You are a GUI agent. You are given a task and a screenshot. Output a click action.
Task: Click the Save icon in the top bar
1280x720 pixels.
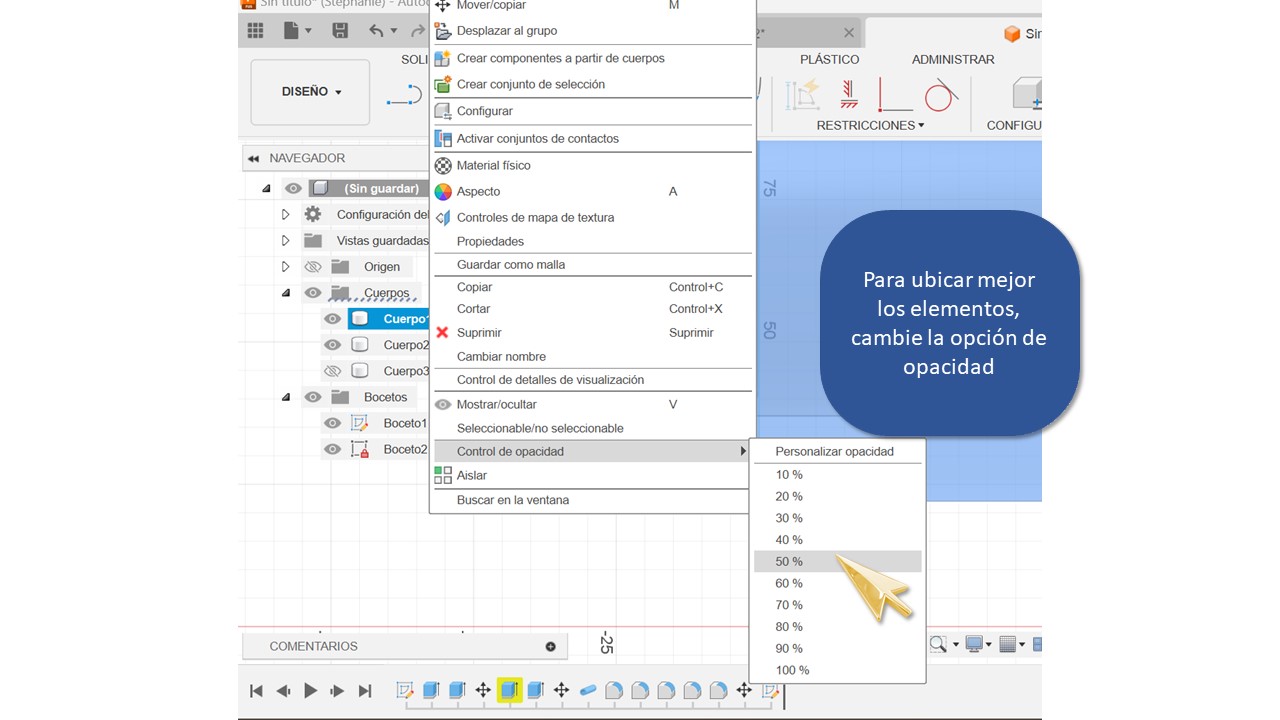[x=340, y=31]
